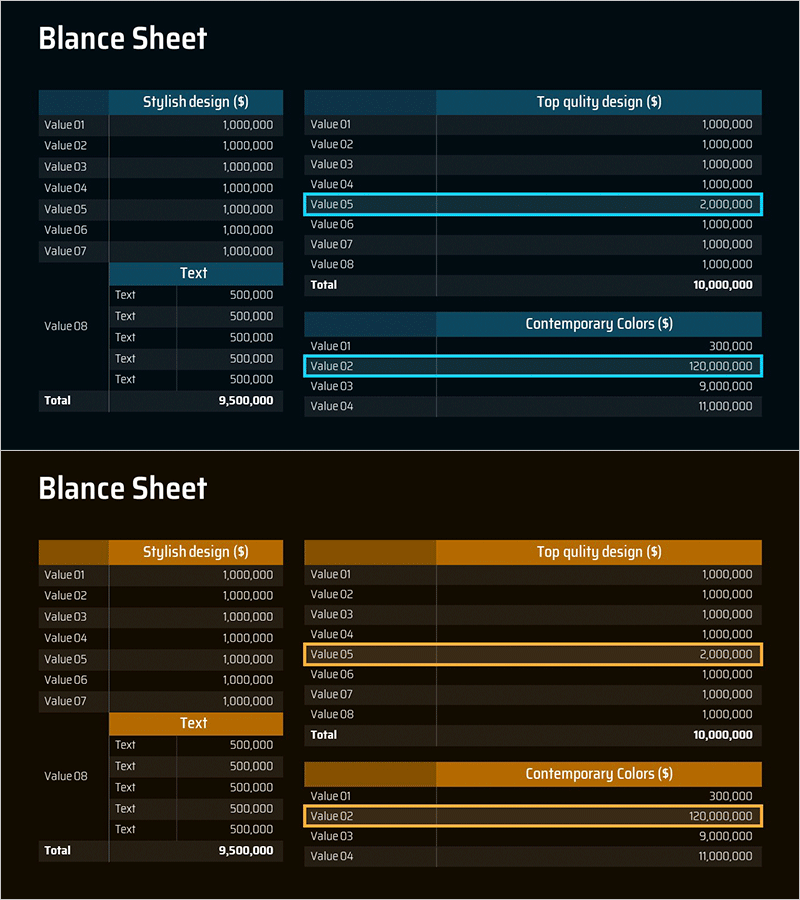The image size is (800, 900).
Task: Click the orange slide's 'Blance Sheet' title
Action: pos(122,489)
